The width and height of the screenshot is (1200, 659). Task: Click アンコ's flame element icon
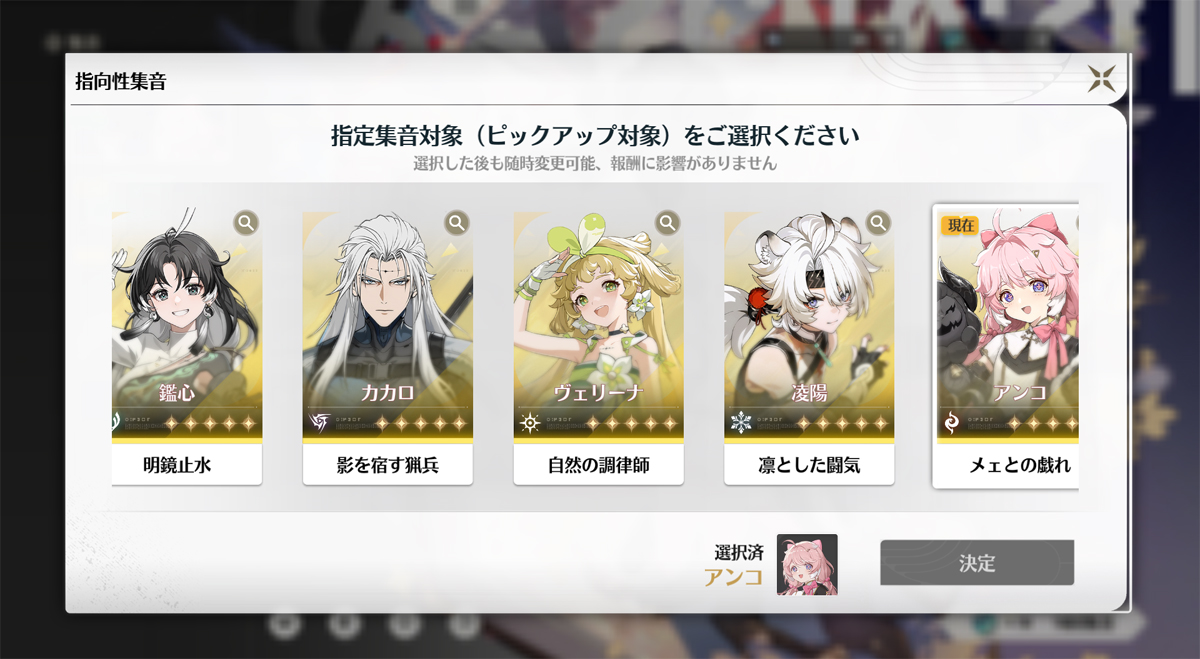[951, 423]
